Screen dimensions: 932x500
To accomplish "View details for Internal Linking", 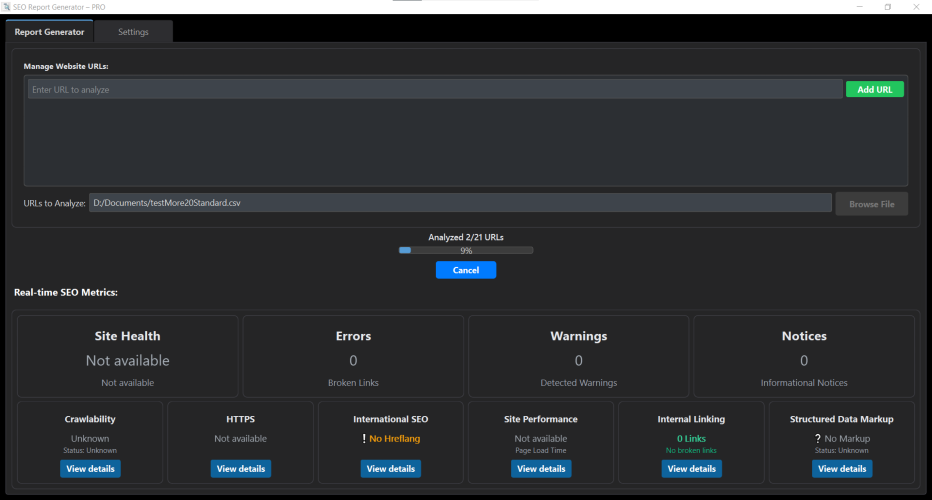I will [x=691, y=468].
